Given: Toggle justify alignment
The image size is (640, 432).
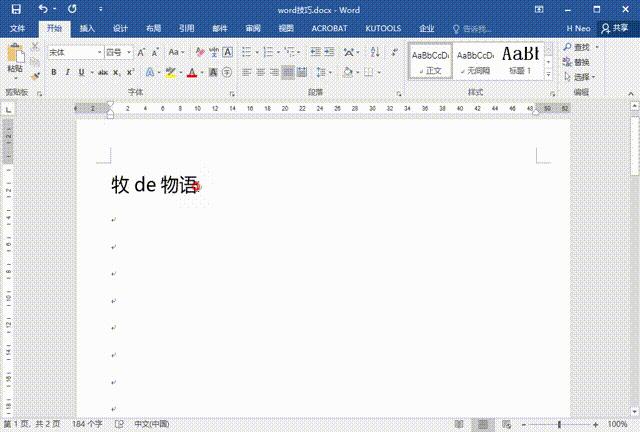Looking at the screenshot, I should [x=288, y=73].
